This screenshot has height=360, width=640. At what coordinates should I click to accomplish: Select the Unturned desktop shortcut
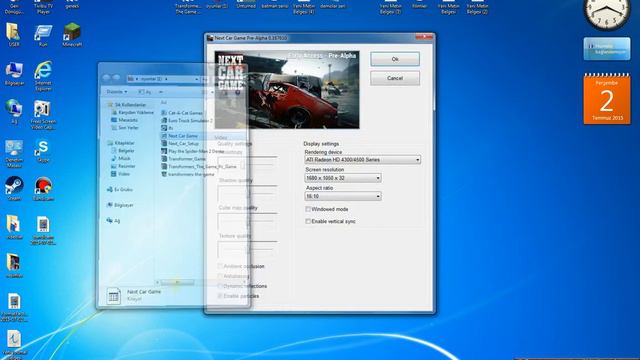click(x=246, y=4)
